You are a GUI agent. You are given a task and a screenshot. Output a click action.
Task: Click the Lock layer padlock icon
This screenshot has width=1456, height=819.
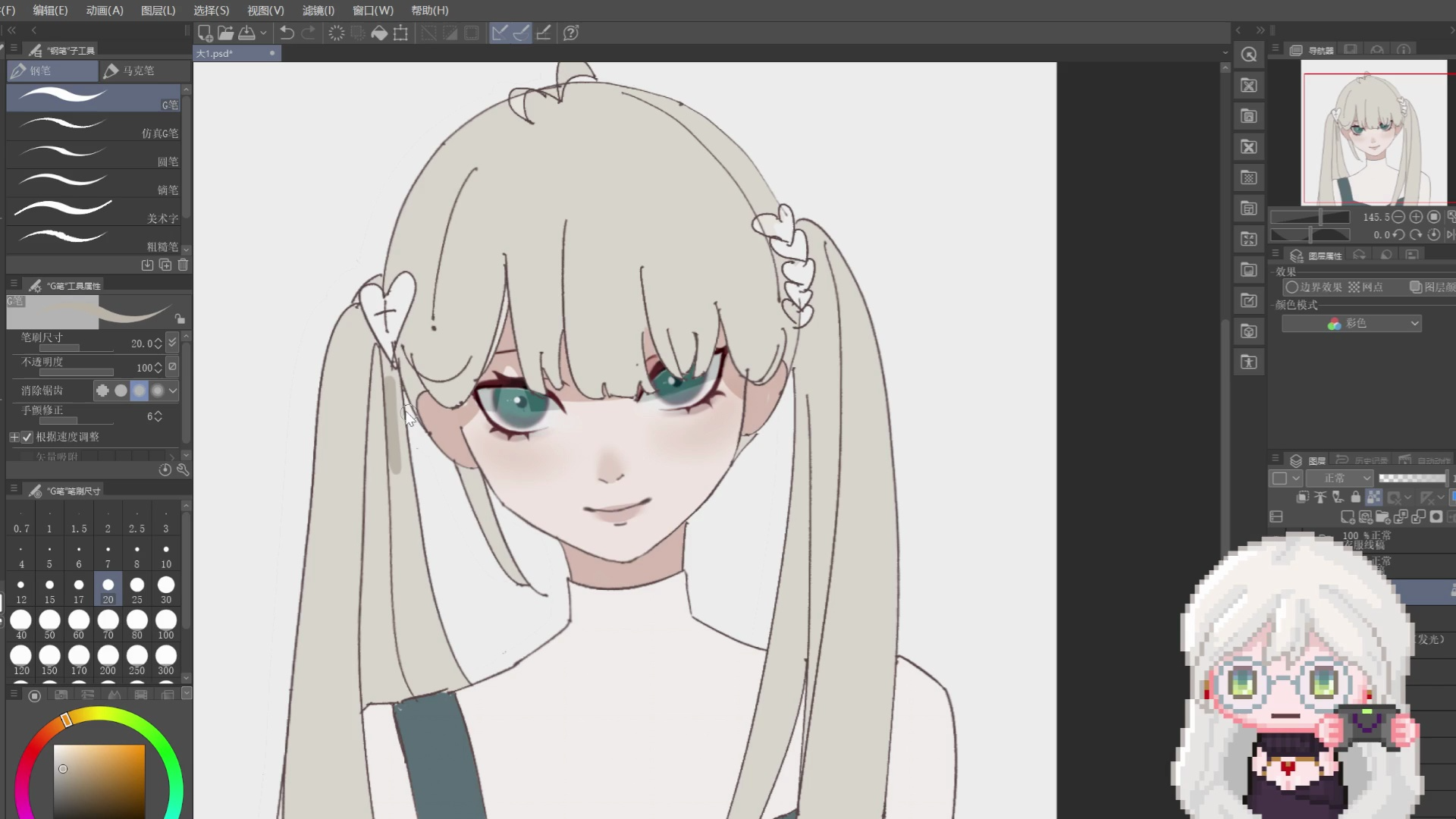click(x=1356, y=497)
